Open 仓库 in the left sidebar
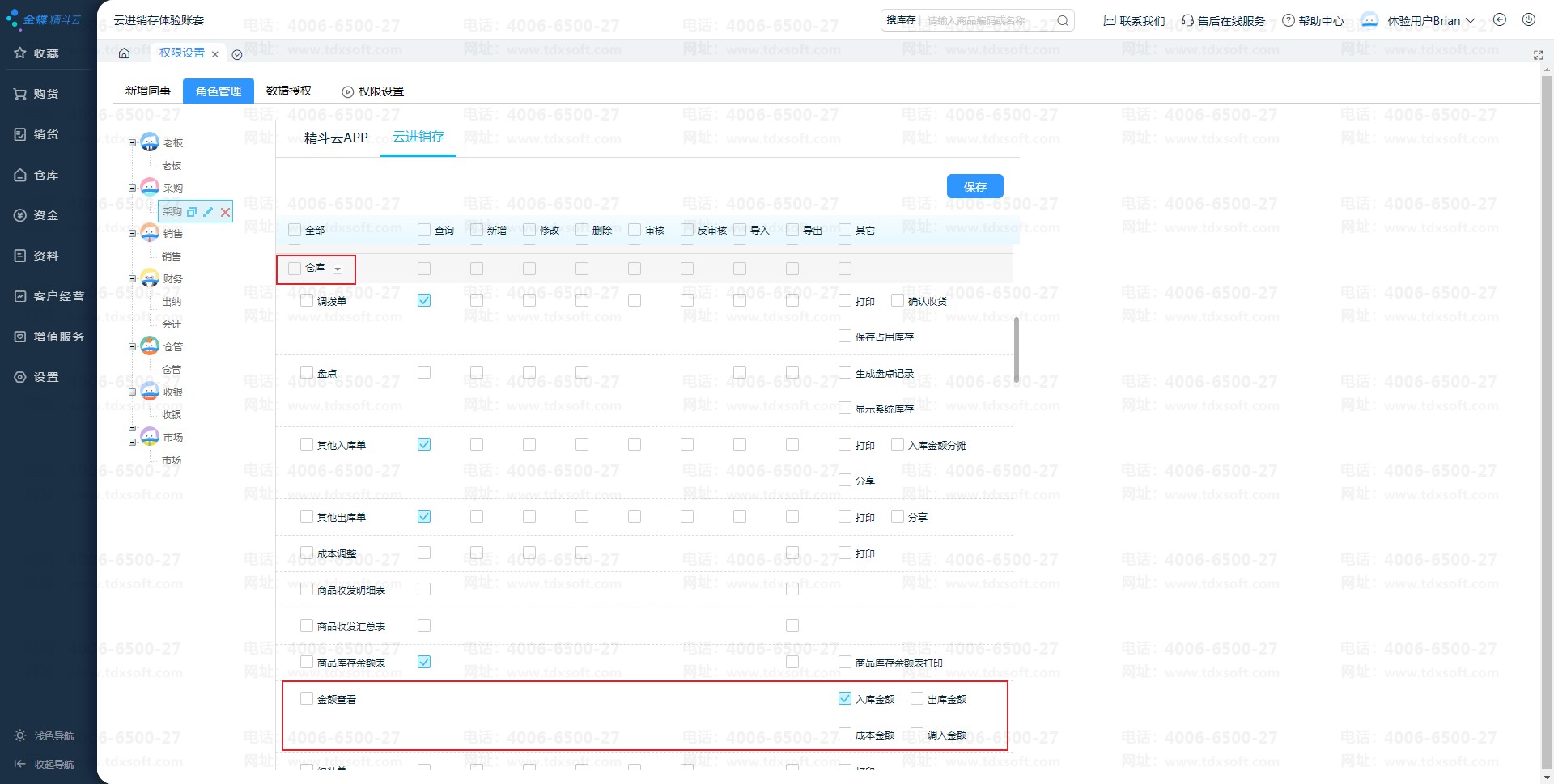This screenshot has height=784, width=1554. tap(46, 175)
